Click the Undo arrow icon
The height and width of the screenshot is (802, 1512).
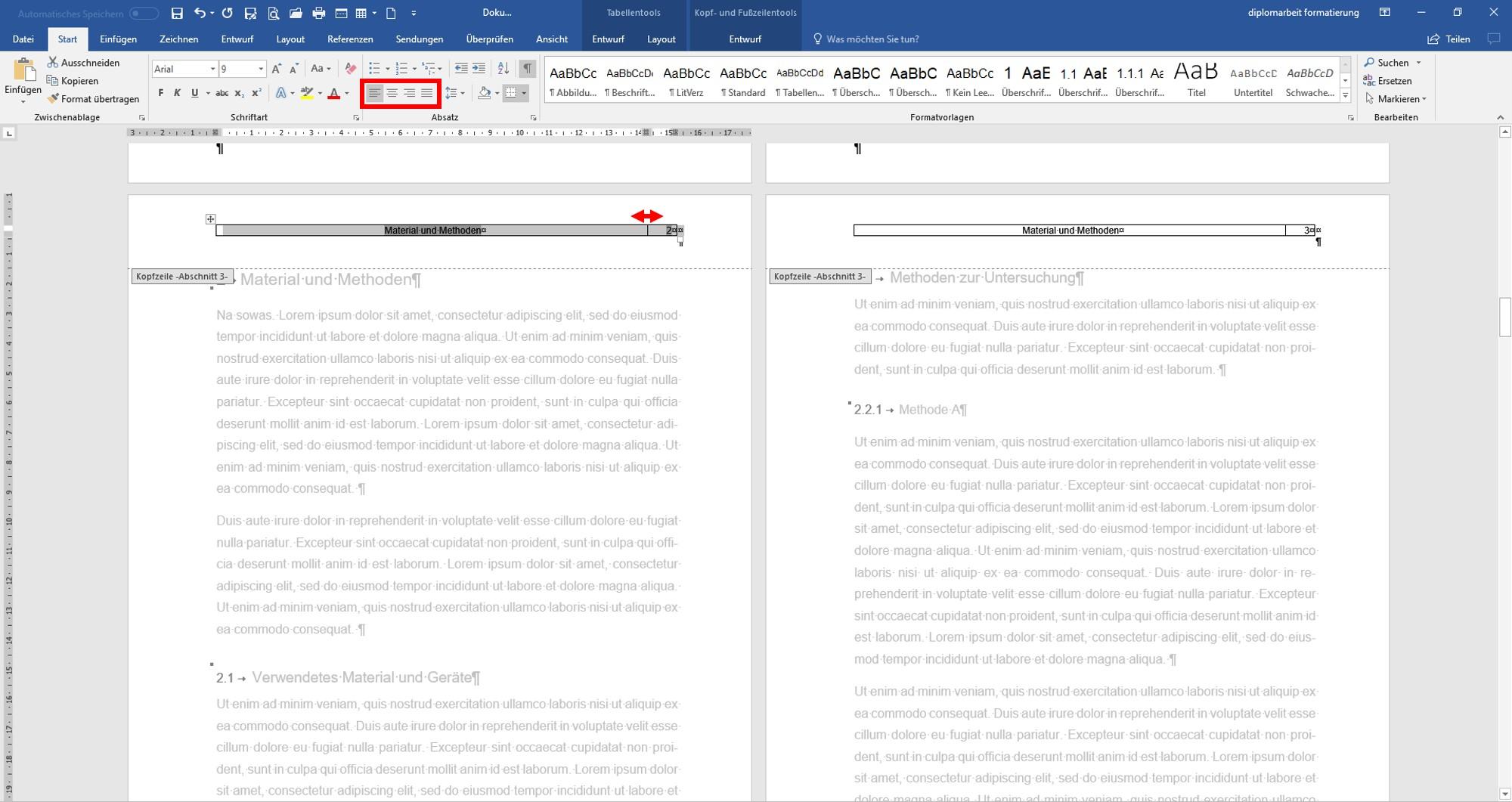tap(200, 13)
